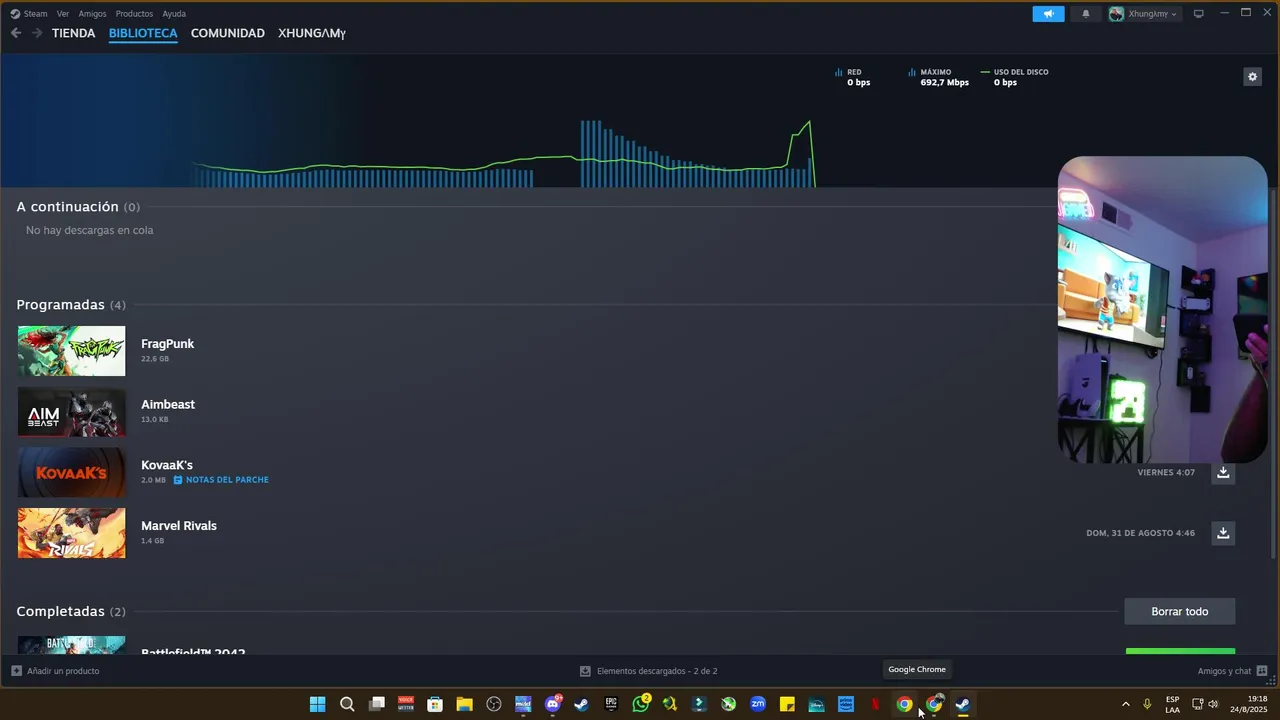The width and height of the screenshot is (1280, 720).
Task: Click the MÁXIMO 692,7 Mbps legend
Action: (938, 77)
